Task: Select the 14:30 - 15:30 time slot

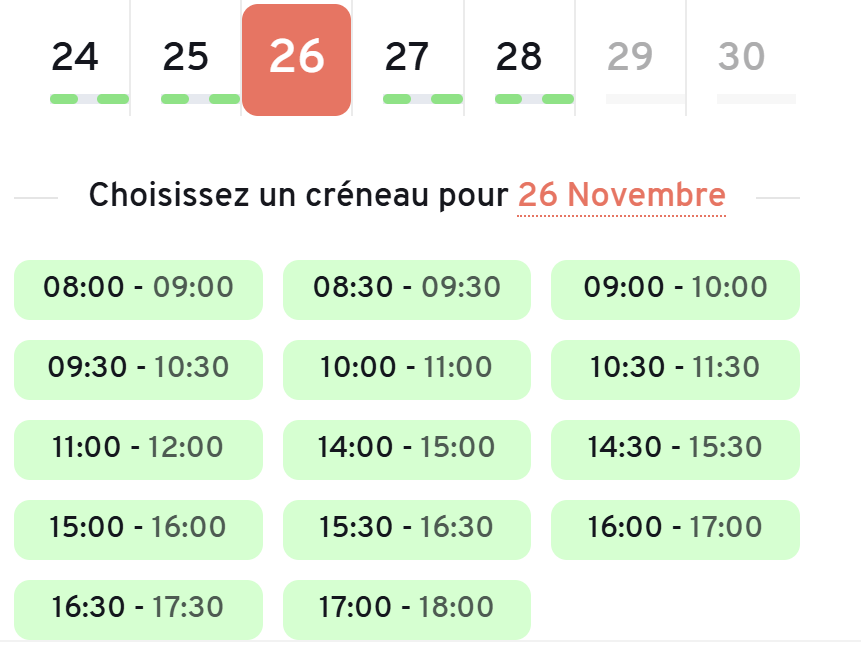Action: pos(675,449)
